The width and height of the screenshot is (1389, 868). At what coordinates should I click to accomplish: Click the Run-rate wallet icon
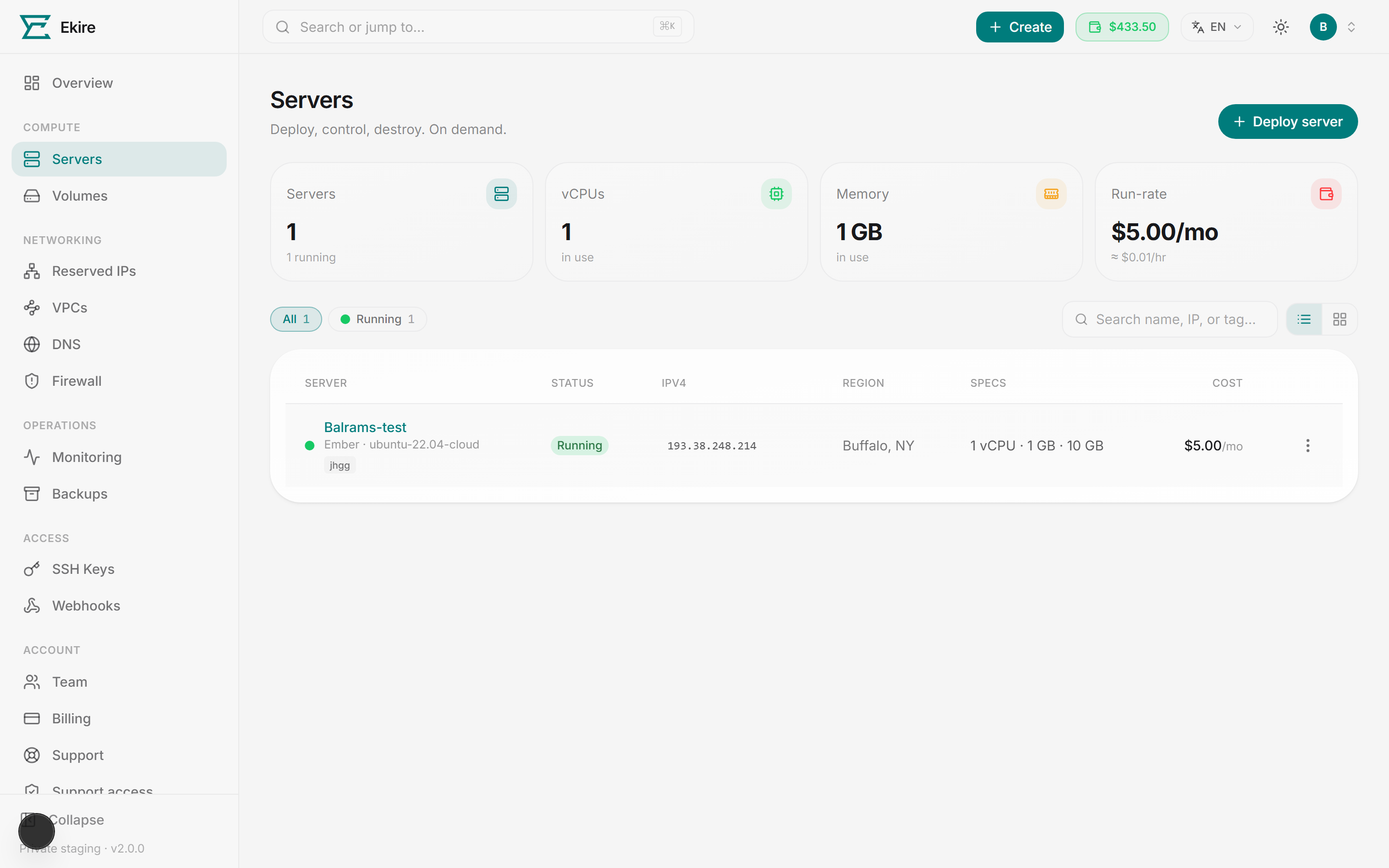pos(1326,194)
